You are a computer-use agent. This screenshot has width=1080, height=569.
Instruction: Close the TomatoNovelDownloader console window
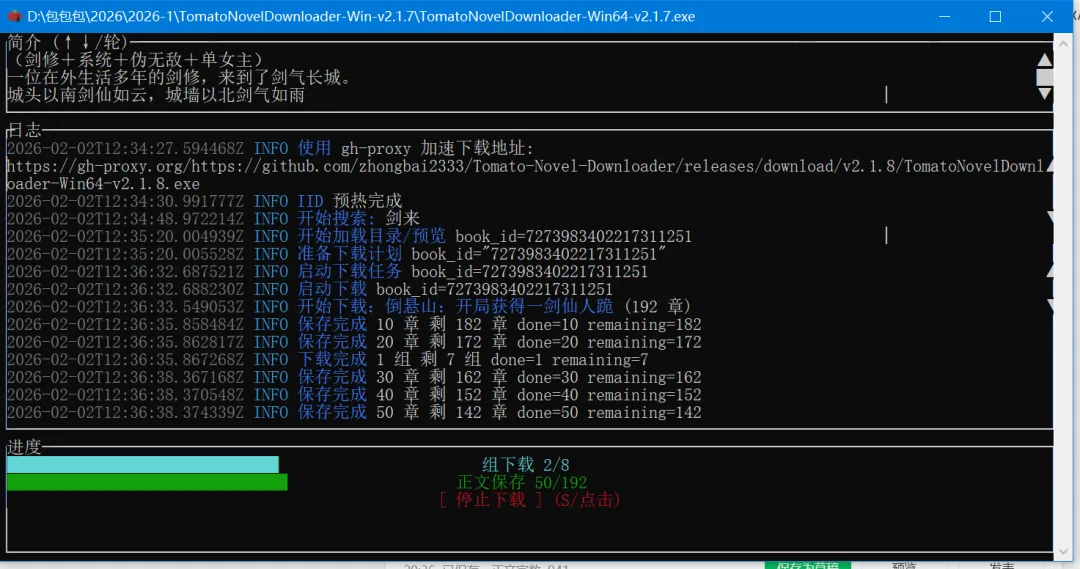[1047, 16]
